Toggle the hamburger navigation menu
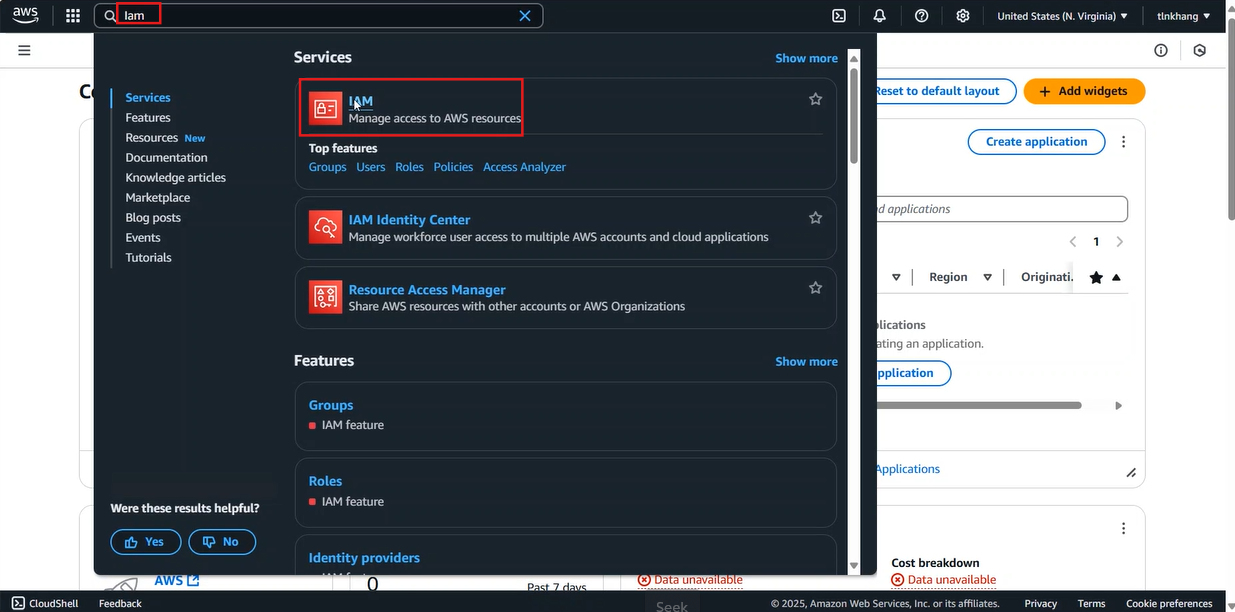 click(24, 50)
